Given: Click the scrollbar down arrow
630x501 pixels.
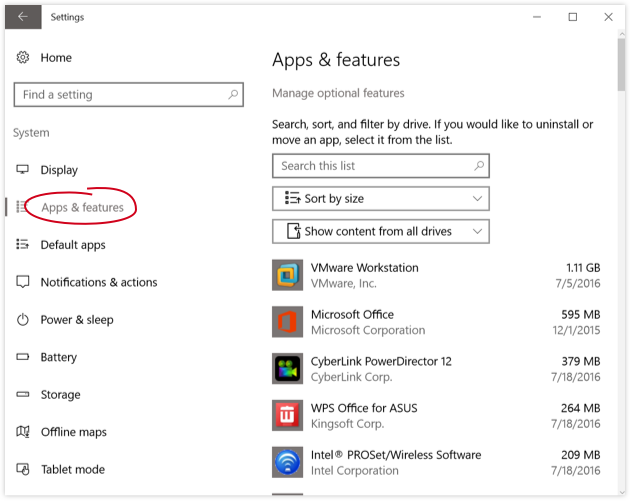Looking at the screenshot, I should click(622, 492).
